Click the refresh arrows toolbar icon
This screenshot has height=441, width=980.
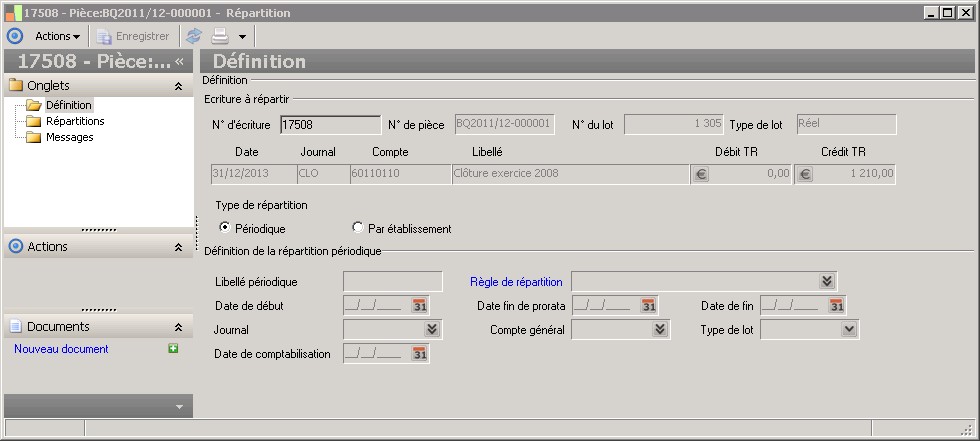coord(194,36)
